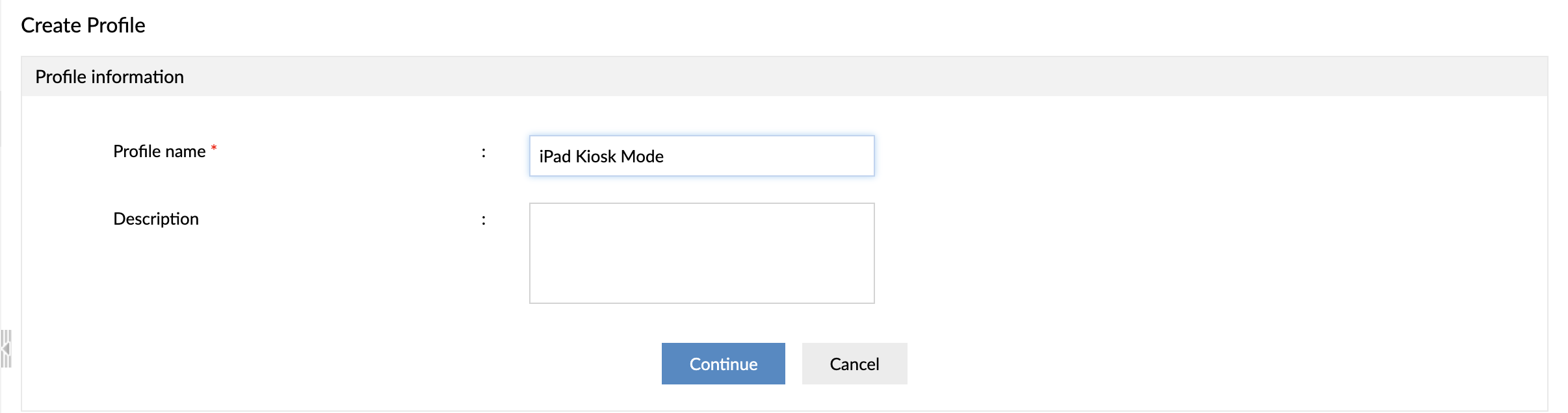Focus the Description box to add details
Screen dimensions: 1568x413
702,252
